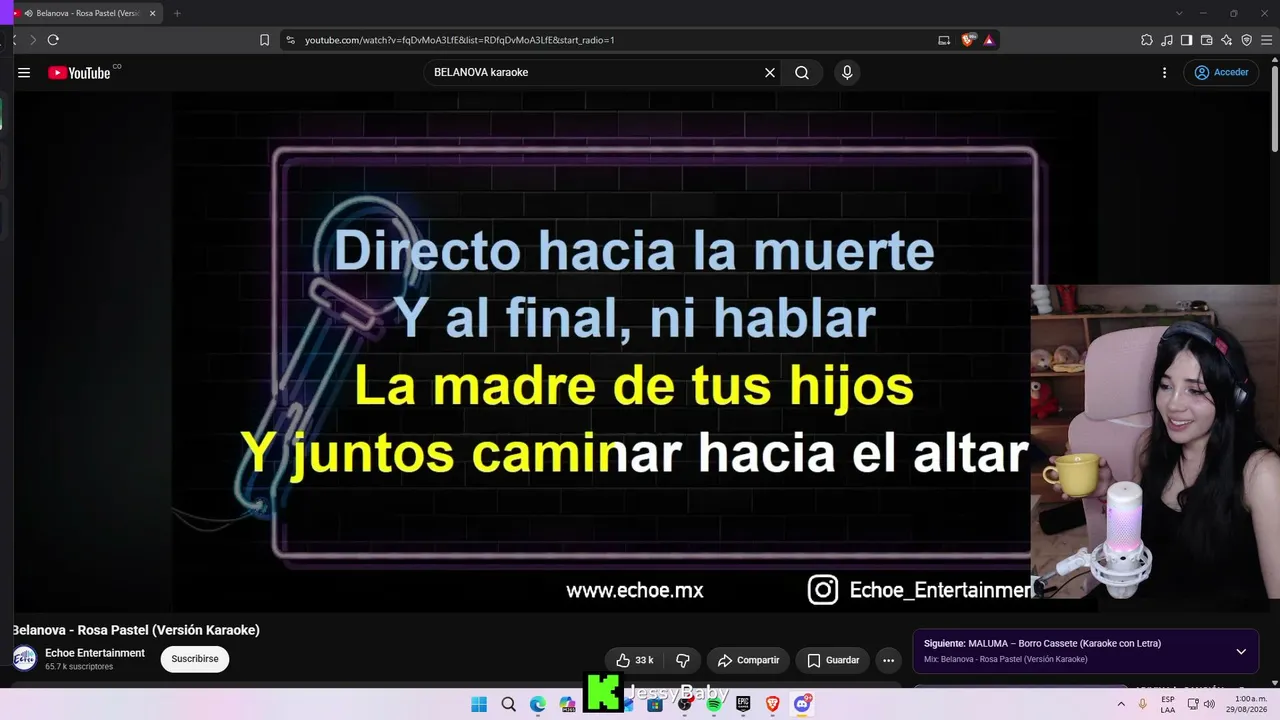Image resolution: width=1280 pixels, height=720 pixels.
Task: Toggle the browser sidebar panel
Action: tap(1186, 40)
